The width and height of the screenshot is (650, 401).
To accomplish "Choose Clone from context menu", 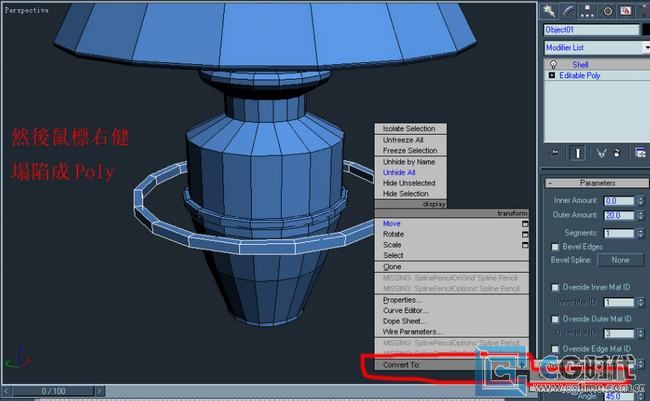I will tap(392, 267).
